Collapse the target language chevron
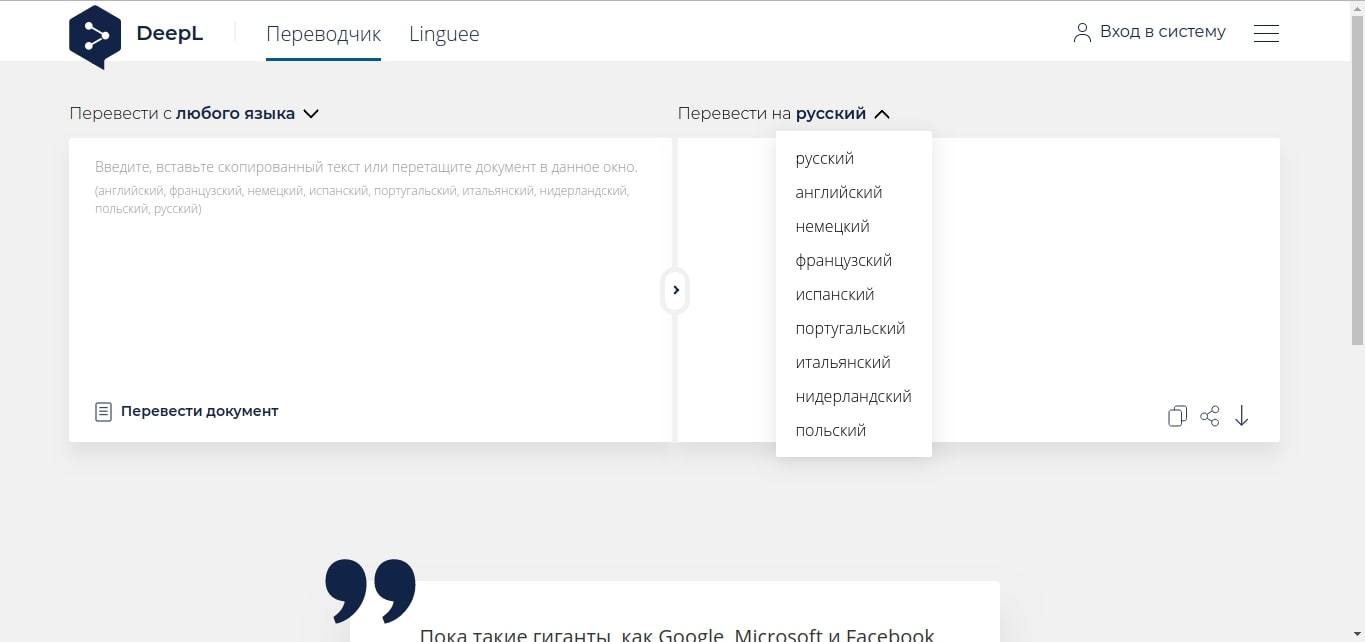Image resolution: width=1365 pixels, height=642 pixels. [882, 114]
